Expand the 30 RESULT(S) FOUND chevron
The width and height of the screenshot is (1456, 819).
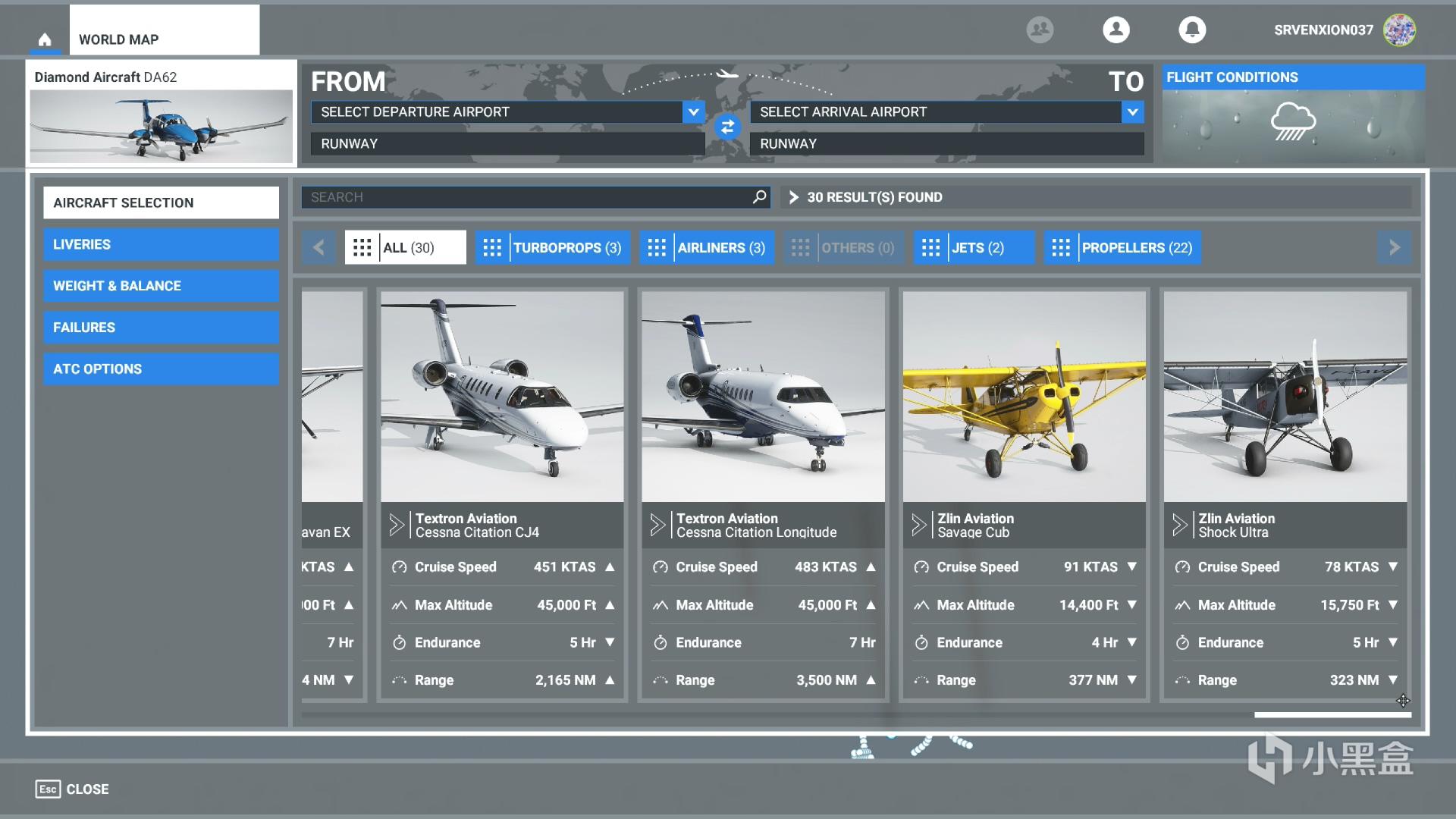pos(793,197)
